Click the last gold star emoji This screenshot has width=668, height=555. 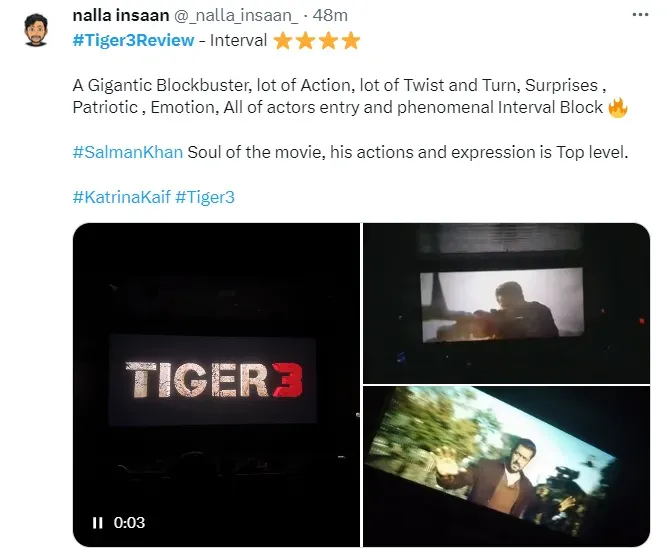351,41
